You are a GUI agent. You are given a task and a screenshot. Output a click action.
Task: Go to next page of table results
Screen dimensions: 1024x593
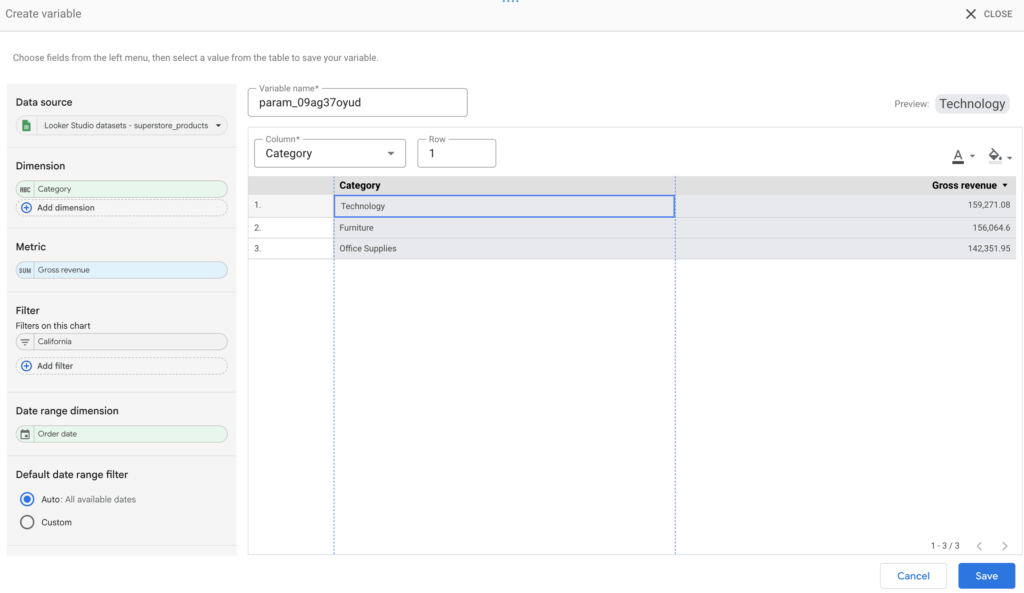[1004, 546]
